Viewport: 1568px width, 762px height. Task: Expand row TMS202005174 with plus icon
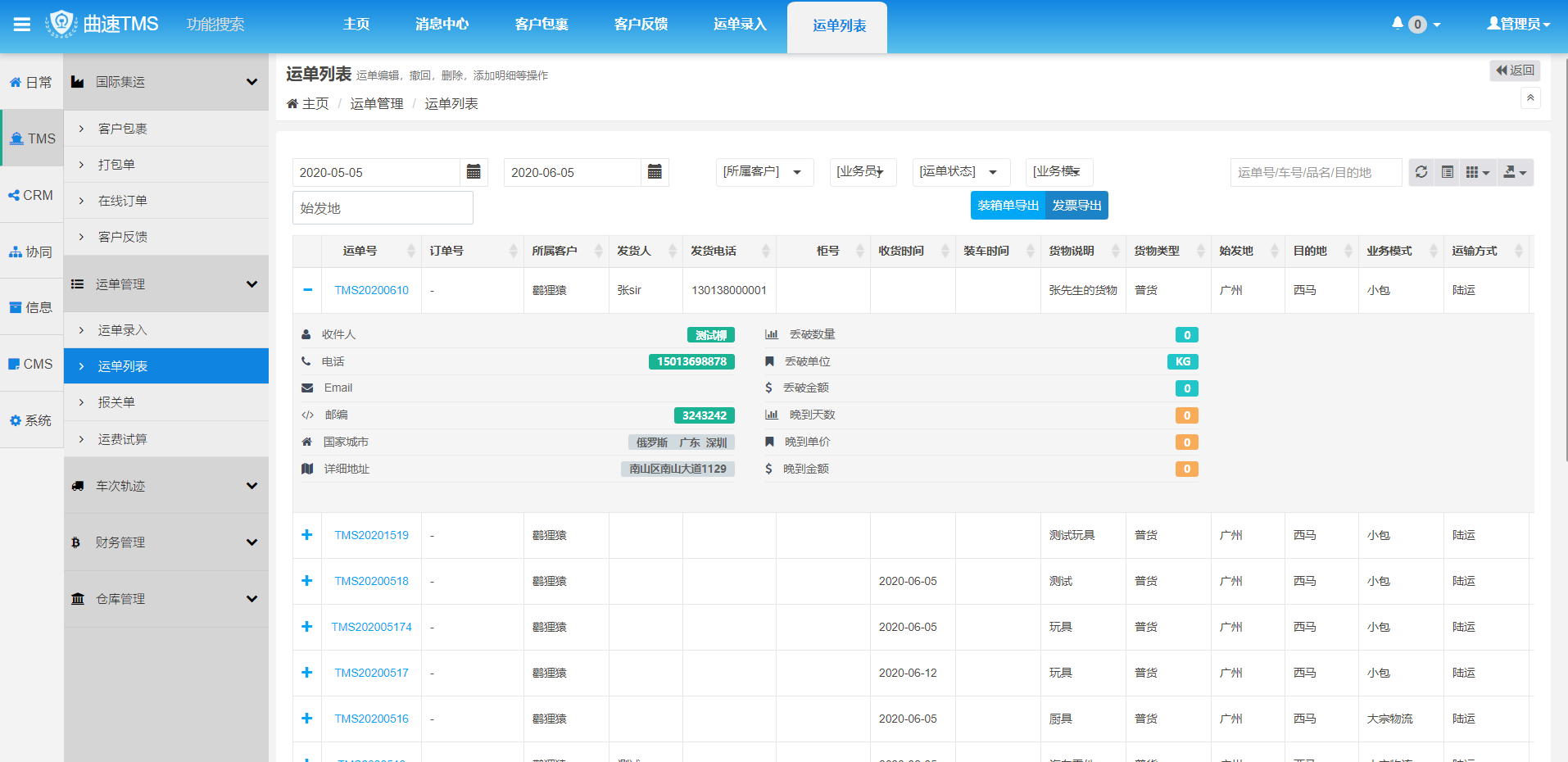[307, 627]
